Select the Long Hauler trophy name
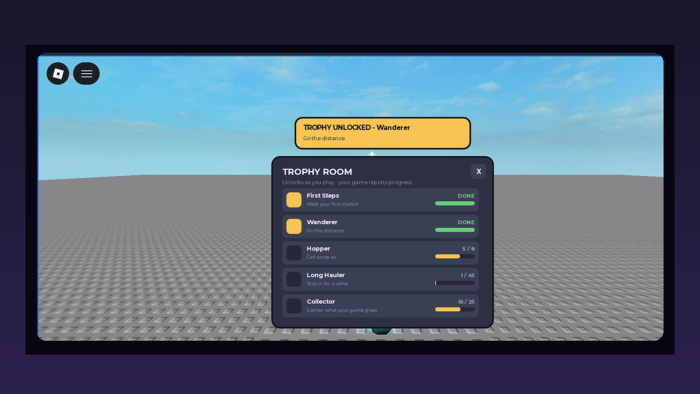Viewport: 700px width, 394px height. pos(325,275)
